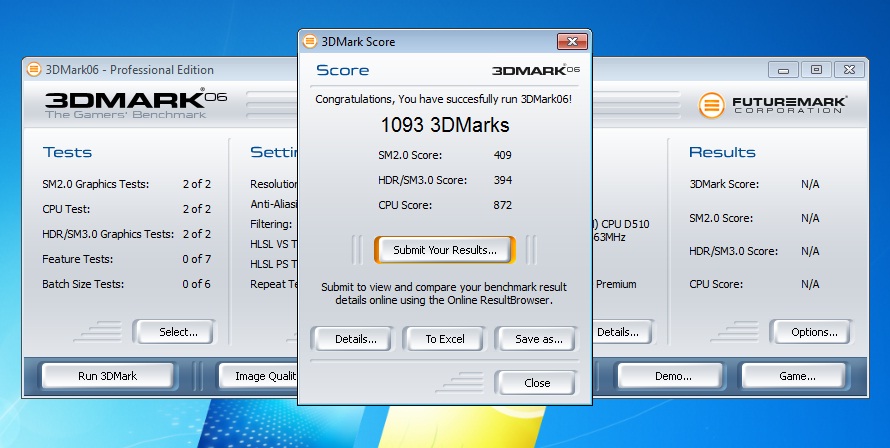Click the SM2.0 Score value 409
890x448 pixels.
pos(502,155)
